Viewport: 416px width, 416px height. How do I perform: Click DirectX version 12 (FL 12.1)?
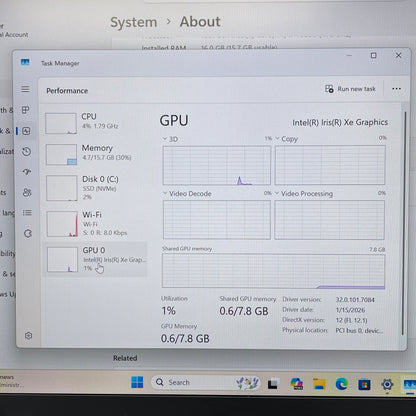tap(351, 320)
